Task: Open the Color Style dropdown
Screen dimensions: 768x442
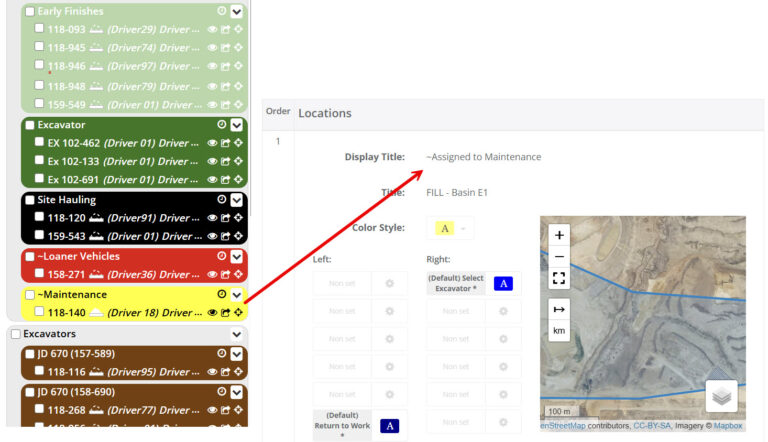Action: (x=450, y=228)
